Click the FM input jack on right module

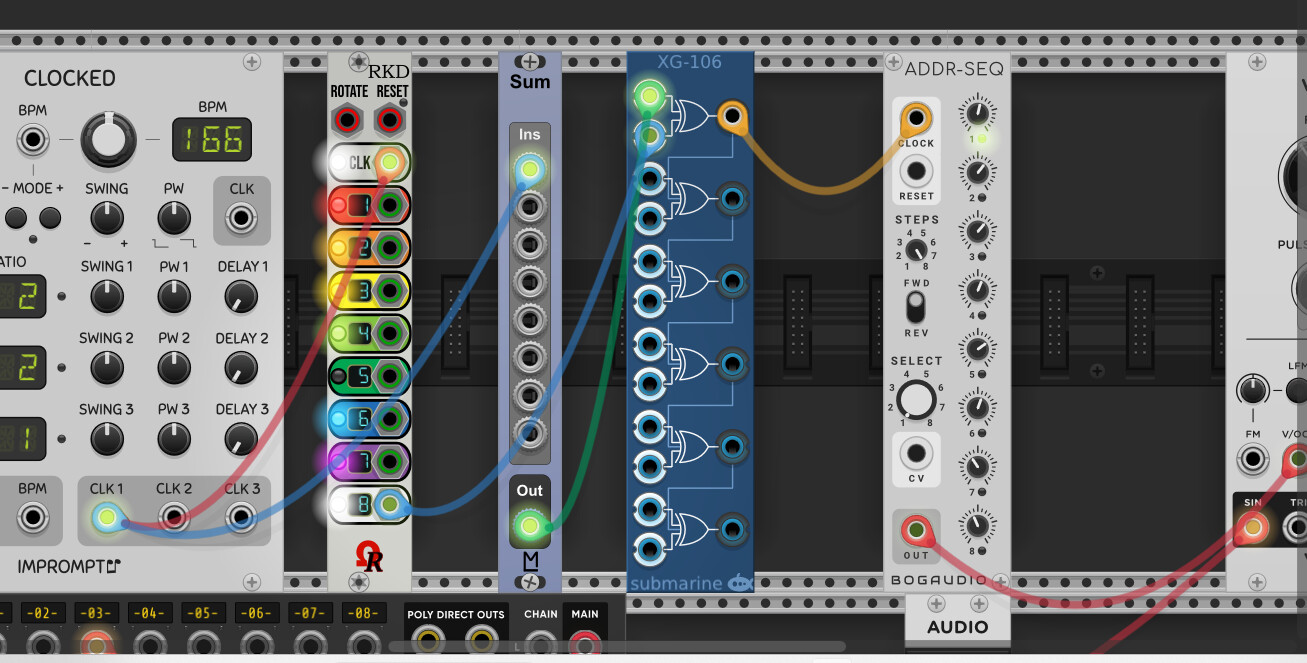[1252, 460]
